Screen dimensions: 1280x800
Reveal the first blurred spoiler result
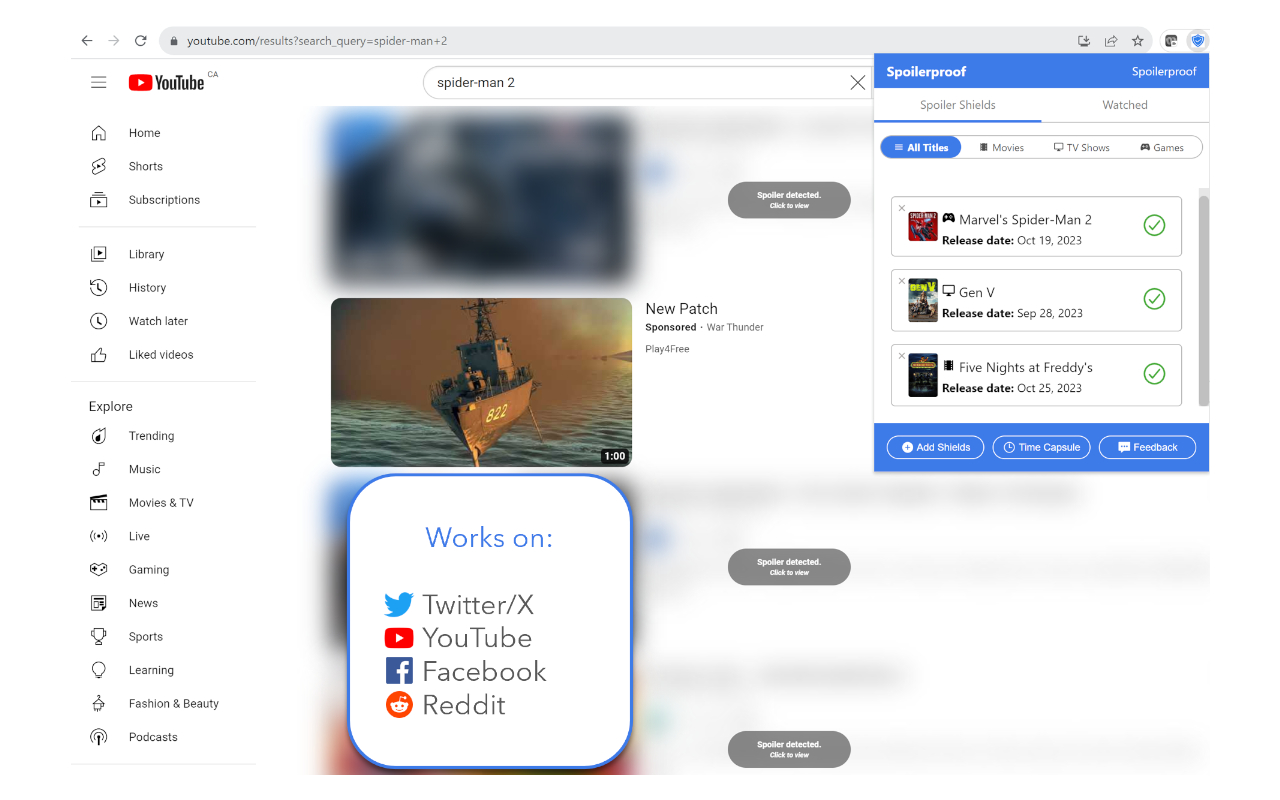(x=789, y=200)
